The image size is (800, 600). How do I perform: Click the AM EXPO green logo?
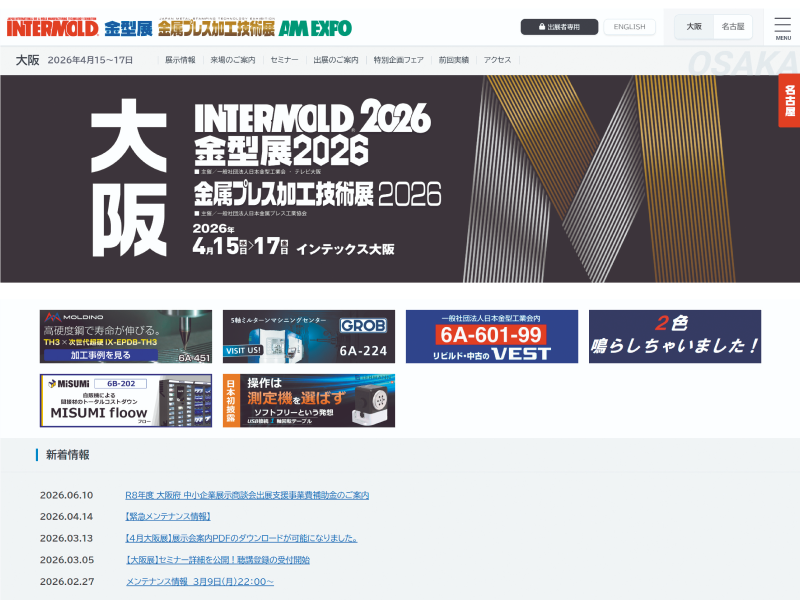click(315, 29)
